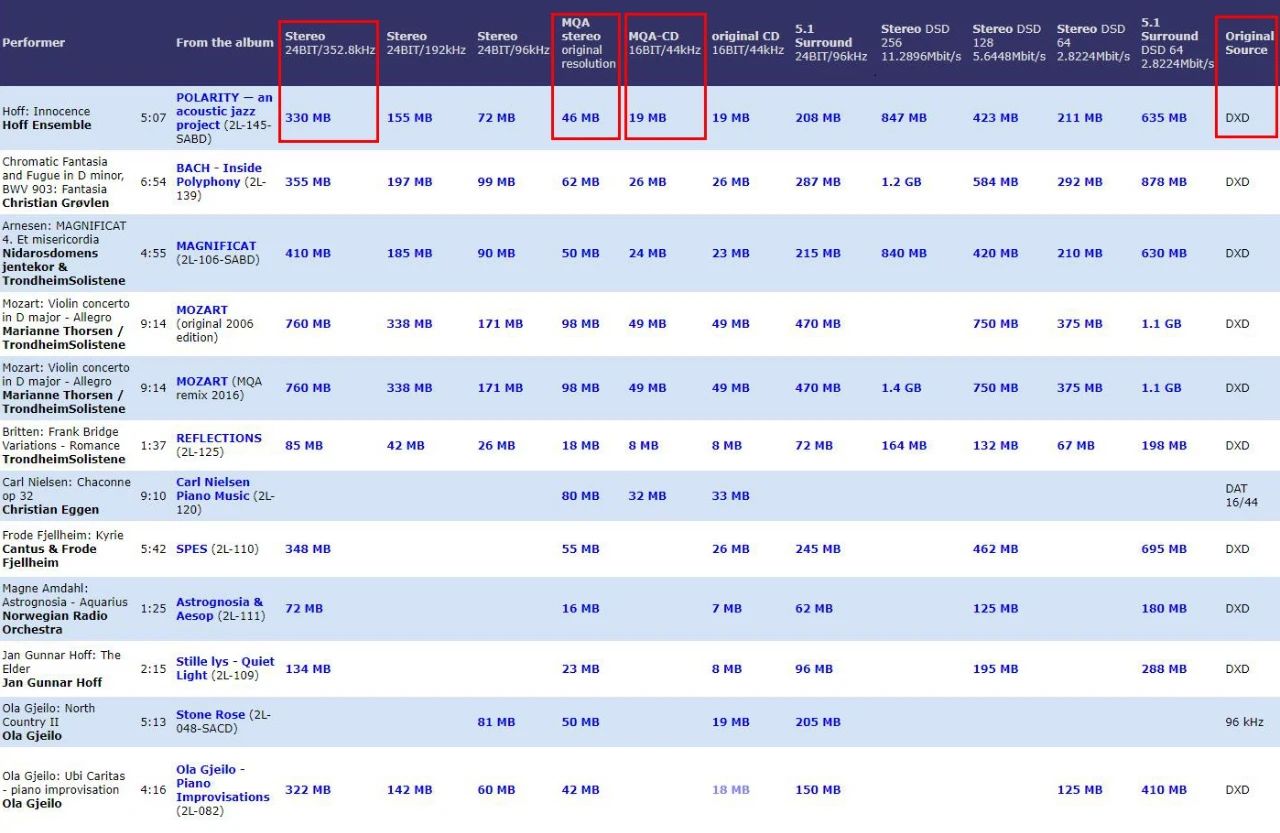This screenshot has width=1280, height=833.
Task: Open the MAGNIFICAT album link
Action: (216, 246)
